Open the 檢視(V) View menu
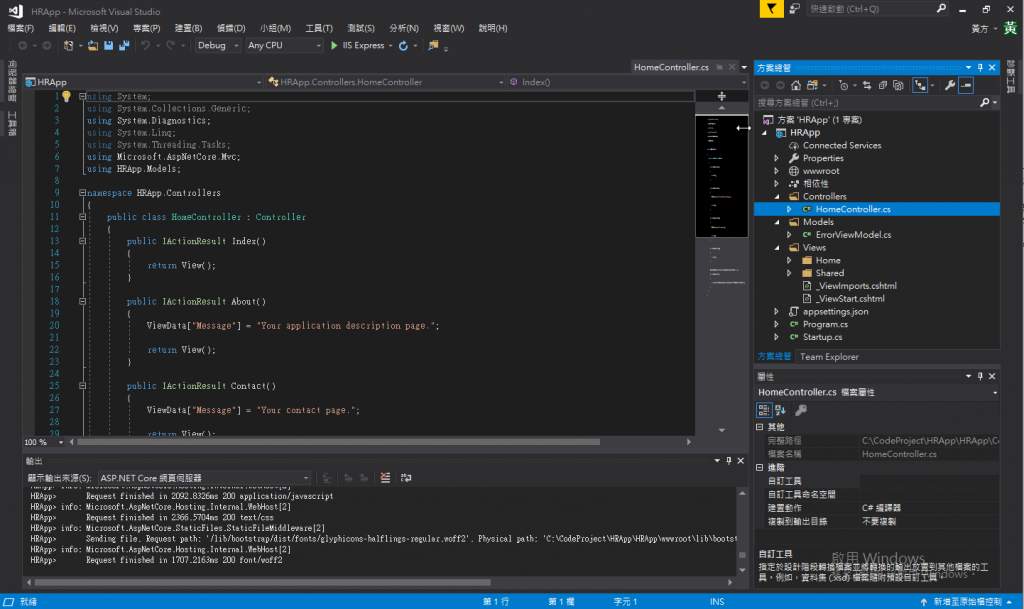Image resolution: width=1024 pixels, height=609 pixels. (x=104, y=28)
